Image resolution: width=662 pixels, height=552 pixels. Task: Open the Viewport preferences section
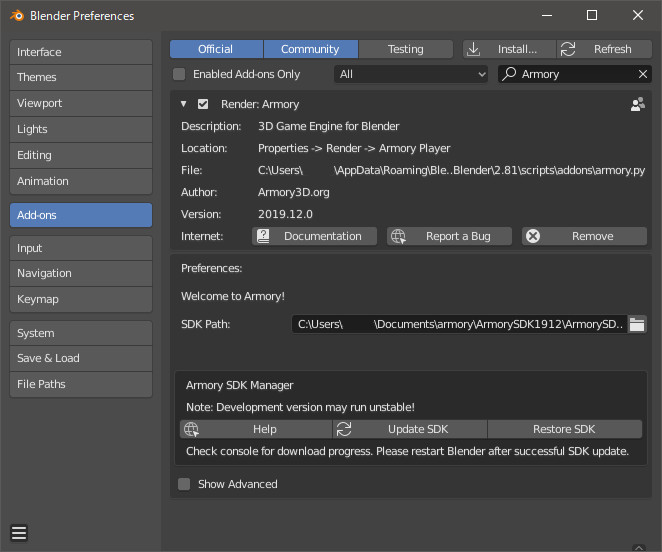coord(81,103)
